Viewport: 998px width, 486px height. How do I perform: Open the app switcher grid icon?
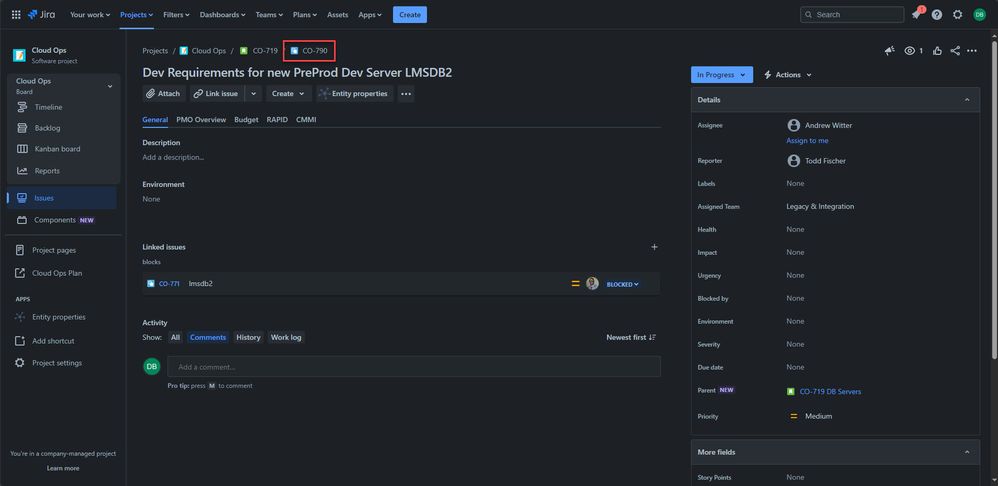tap(16, 15)
